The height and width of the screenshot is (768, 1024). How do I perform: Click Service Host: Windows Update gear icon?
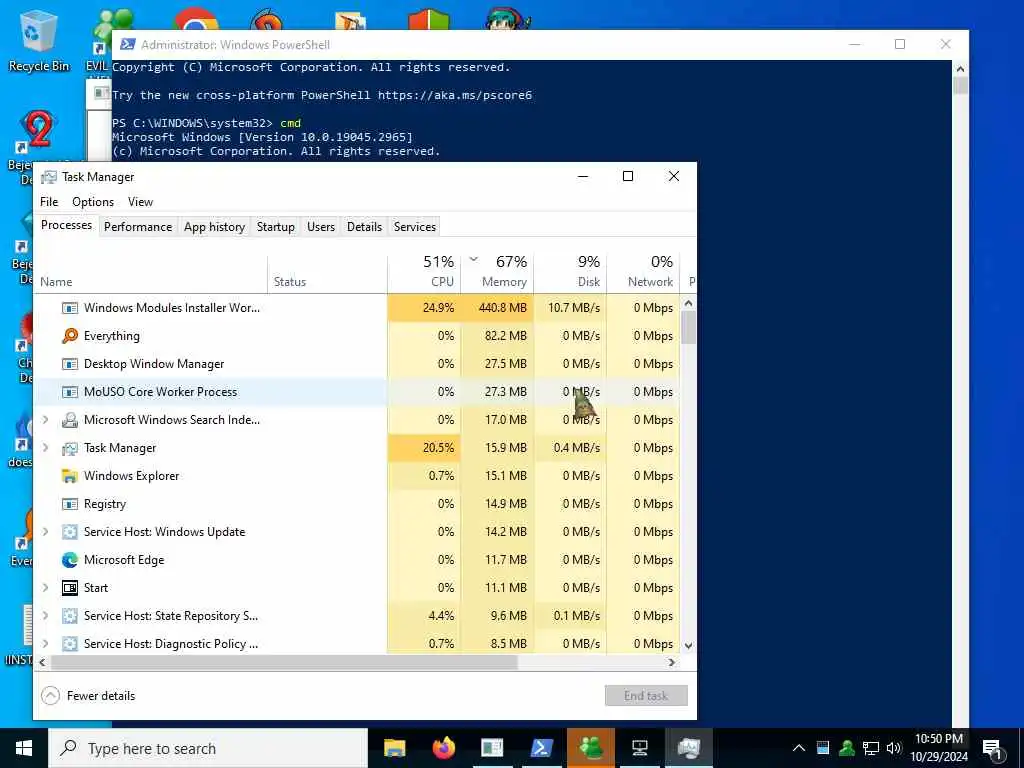click(70, 532)
